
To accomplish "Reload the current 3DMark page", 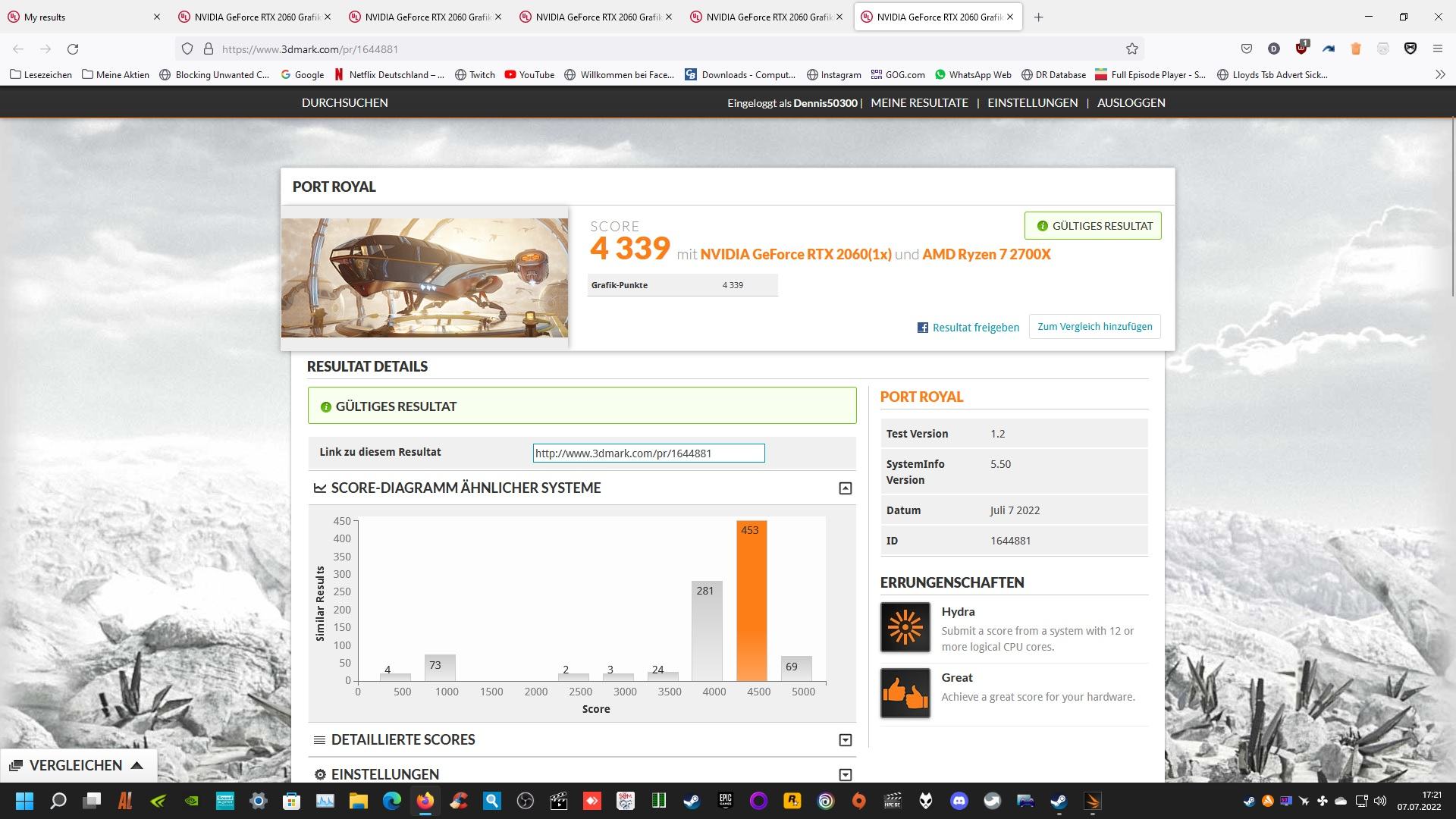I will (73, 49).
